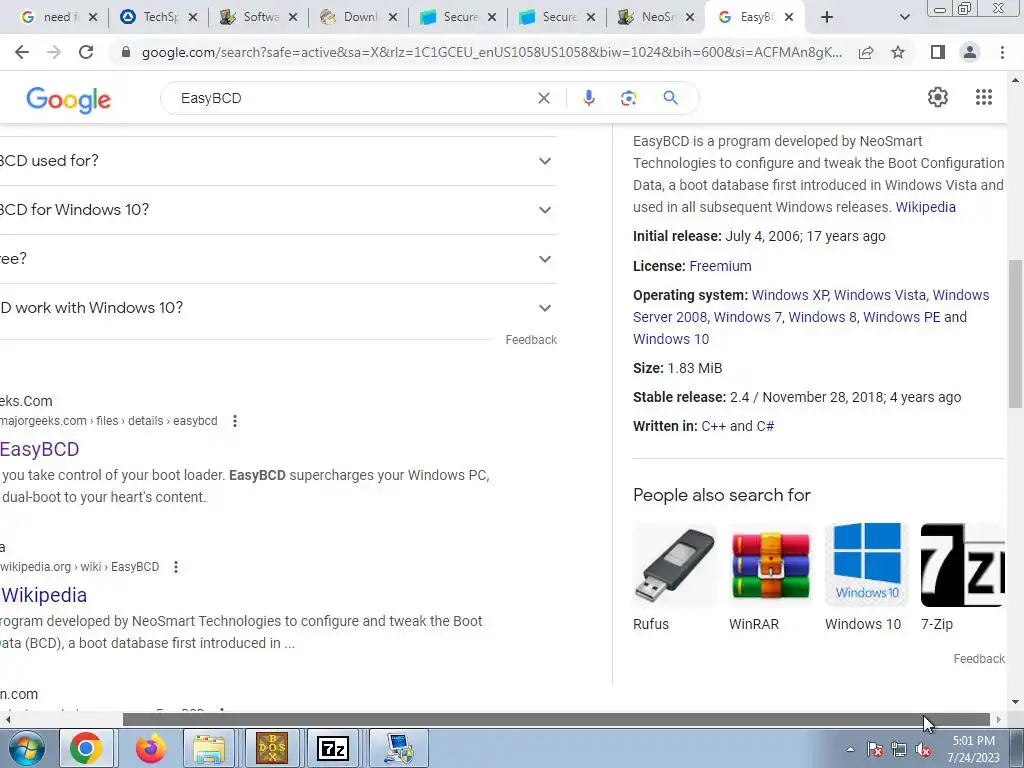Launch Chrome from the taskbar

(86, 748)
